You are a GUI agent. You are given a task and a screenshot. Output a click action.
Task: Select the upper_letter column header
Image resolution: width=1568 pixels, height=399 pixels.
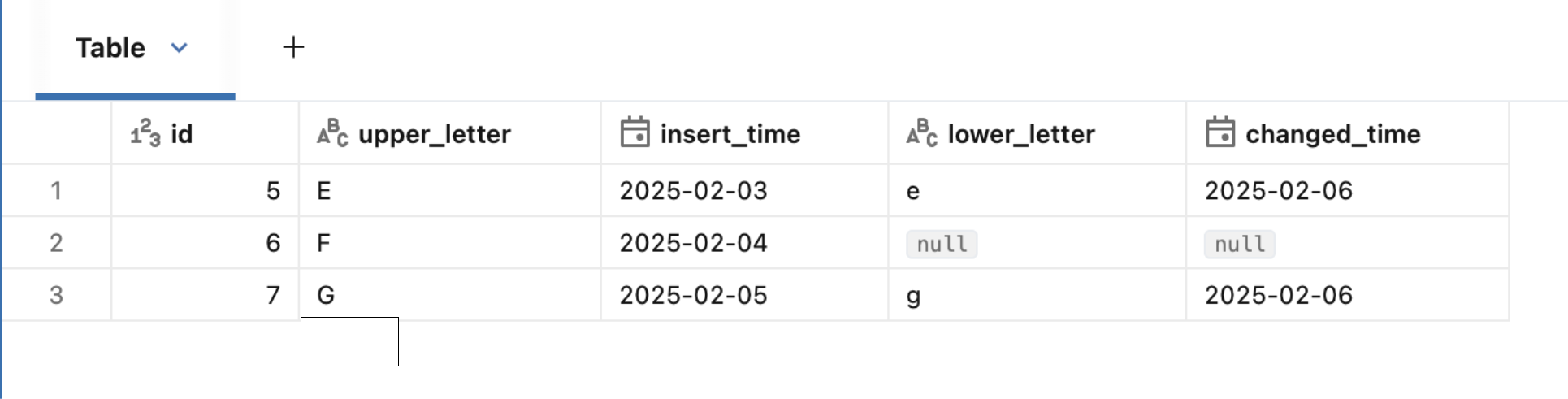pos(434,134)
